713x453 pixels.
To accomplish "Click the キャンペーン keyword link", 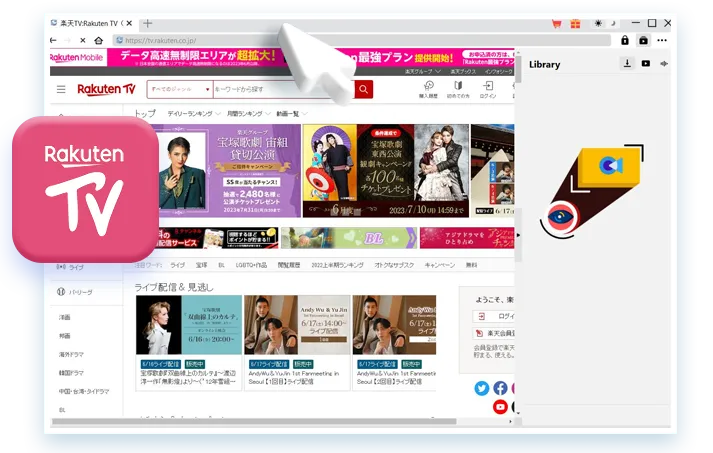I will 440,265.
